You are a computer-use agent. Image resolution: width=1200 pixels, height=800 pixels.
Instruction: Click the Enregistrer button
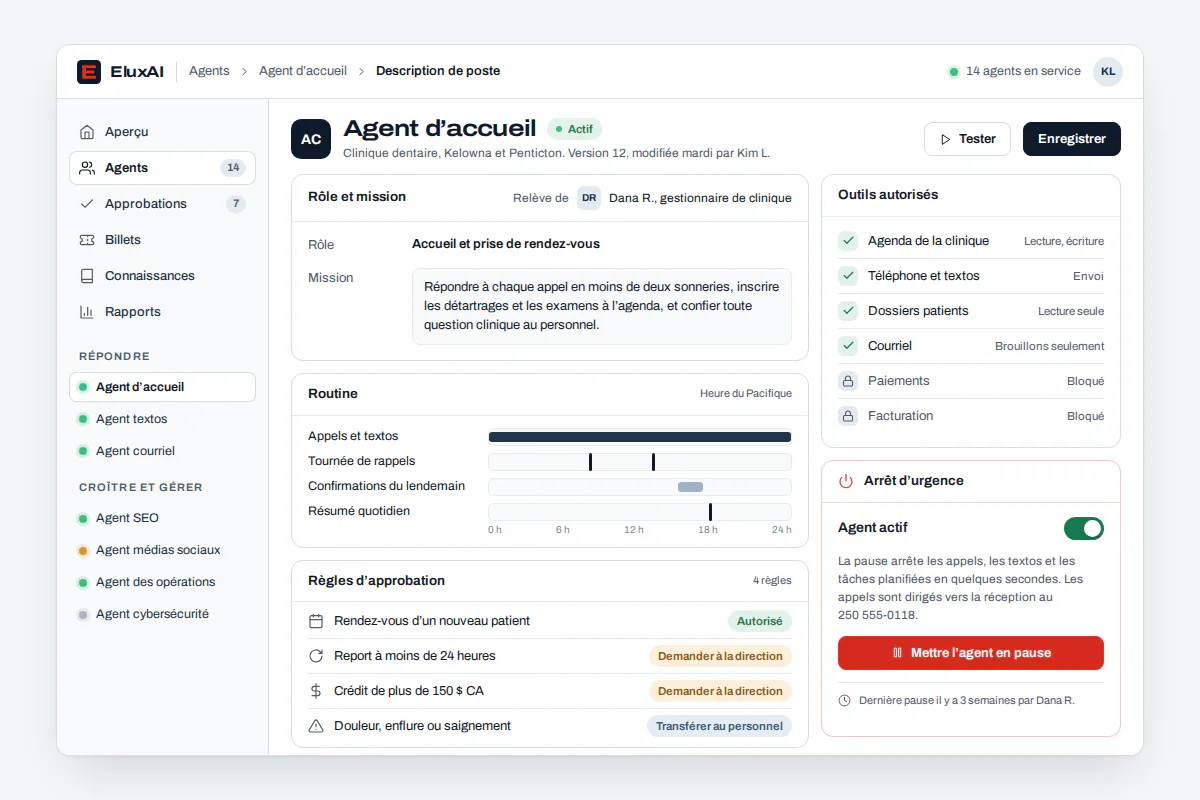(1072, 139)
